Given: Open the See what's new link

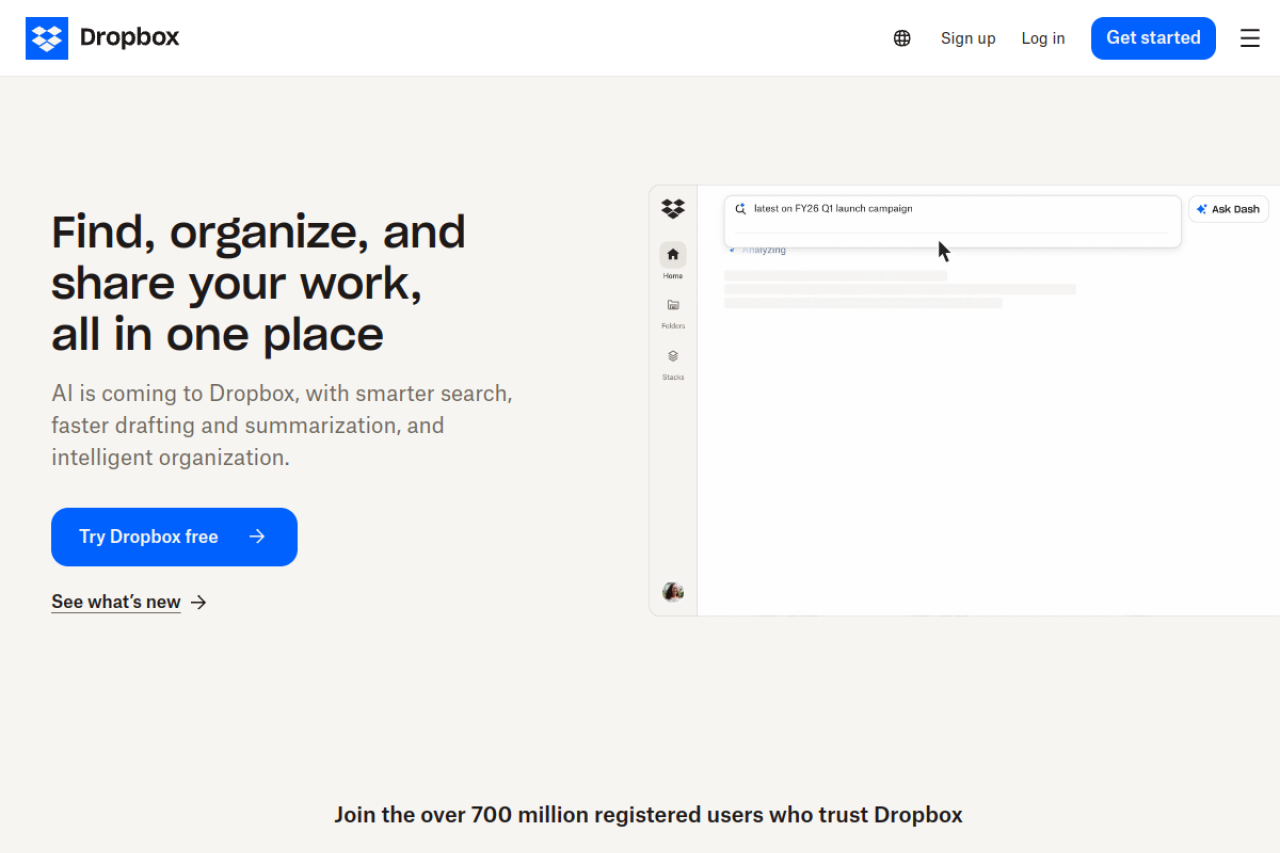Looking at the screenshot, I should click(x=129, y=602).
